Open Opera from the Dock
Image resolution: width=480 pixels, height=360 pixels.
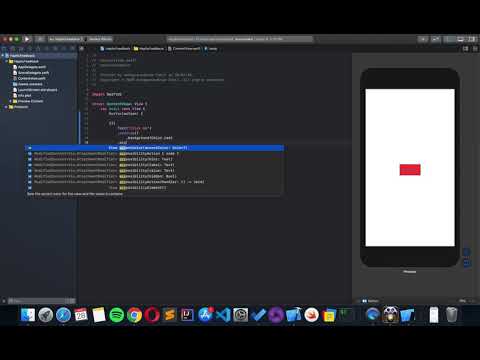pyautogui.click(x=152, y=315)
